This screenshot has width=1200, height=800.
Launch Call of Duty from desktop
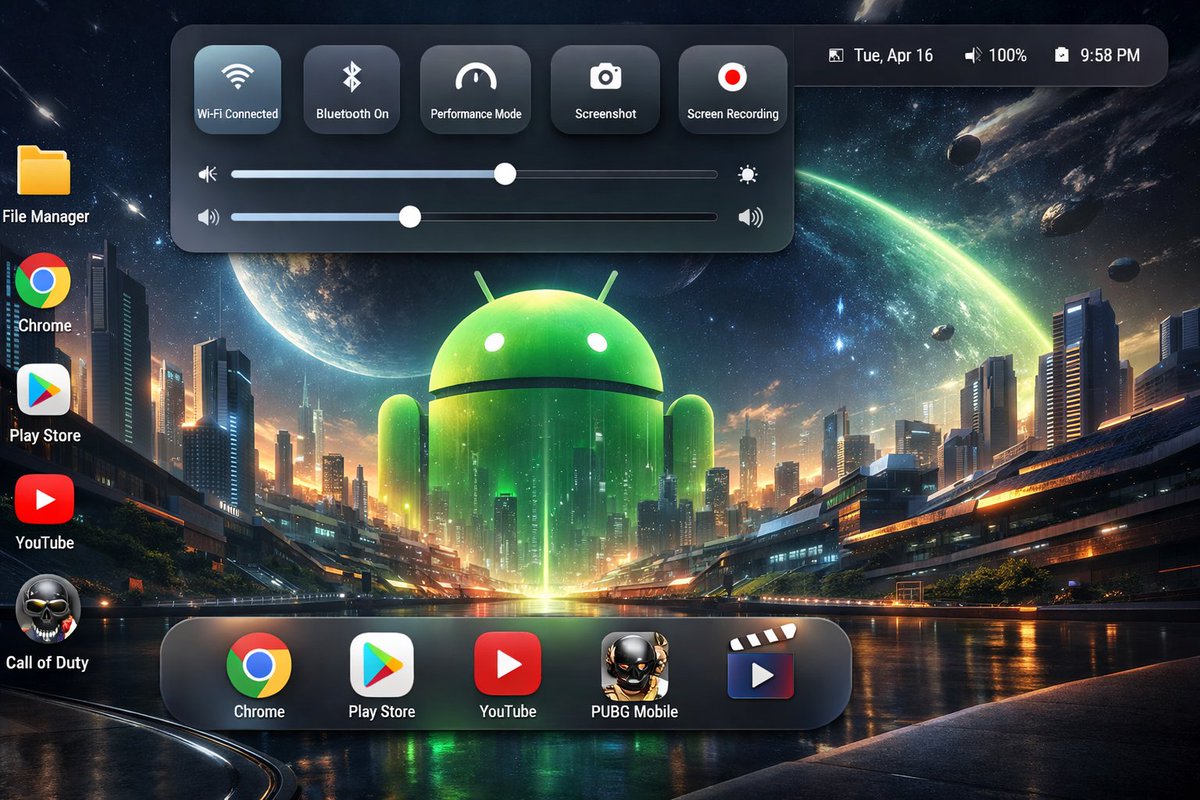(47, 622)
